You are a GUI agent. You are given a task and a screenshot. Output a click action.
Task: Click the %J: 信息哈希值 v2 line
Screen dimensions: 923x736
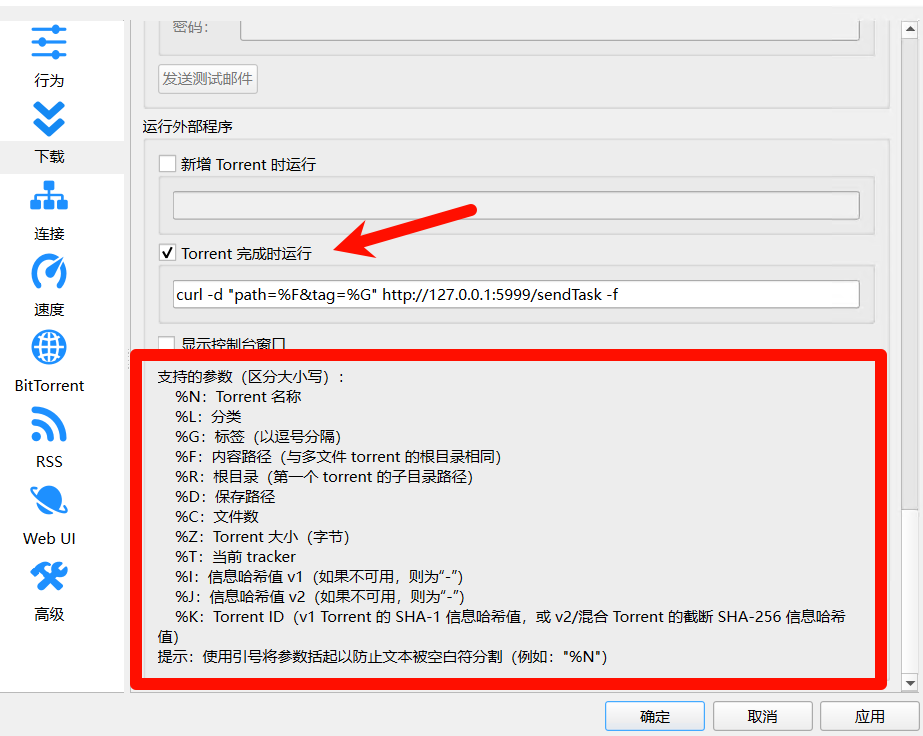point(320,597)
